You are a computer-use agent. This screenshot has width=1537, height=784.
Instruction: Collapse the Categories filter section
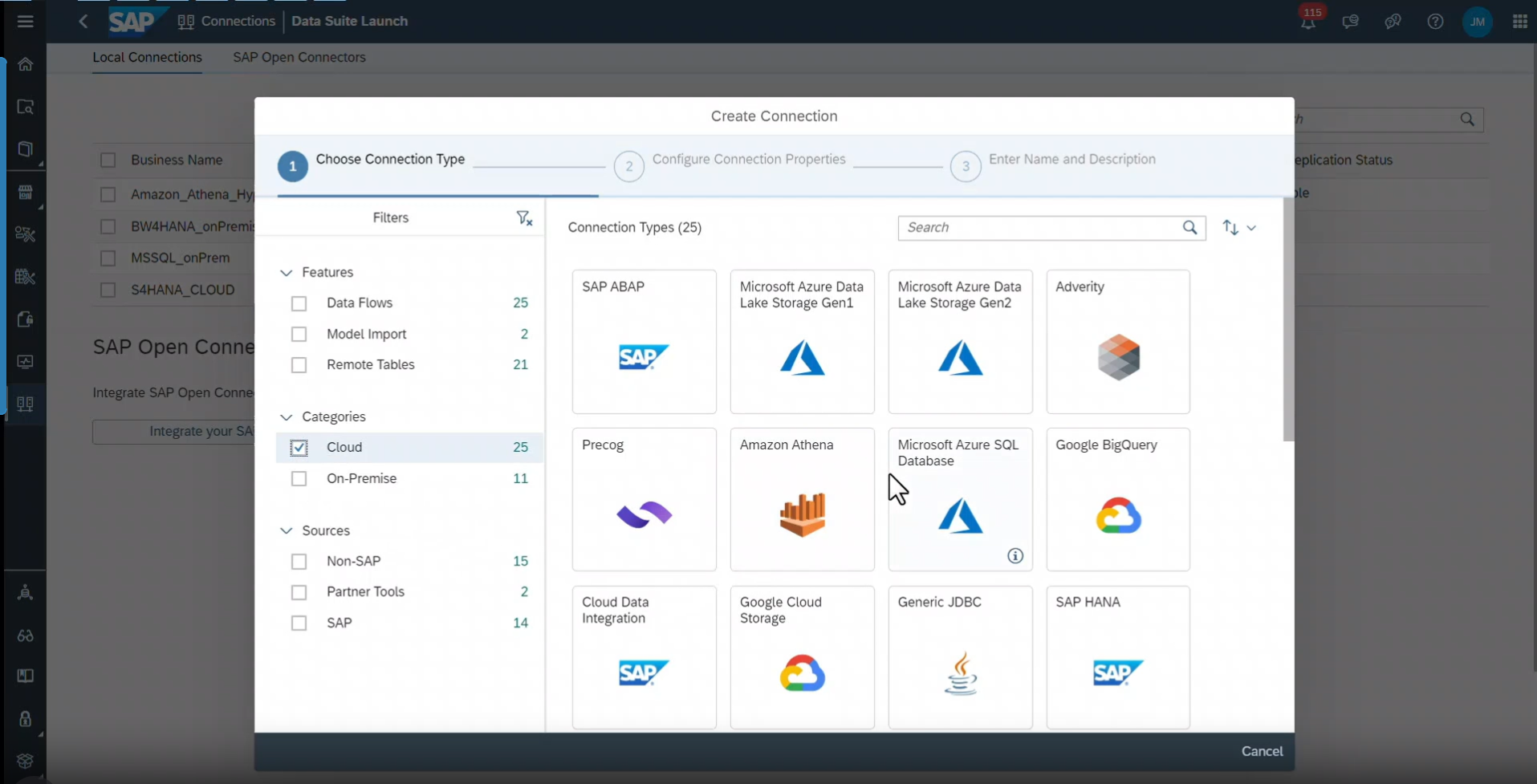(x=286, y=417)
